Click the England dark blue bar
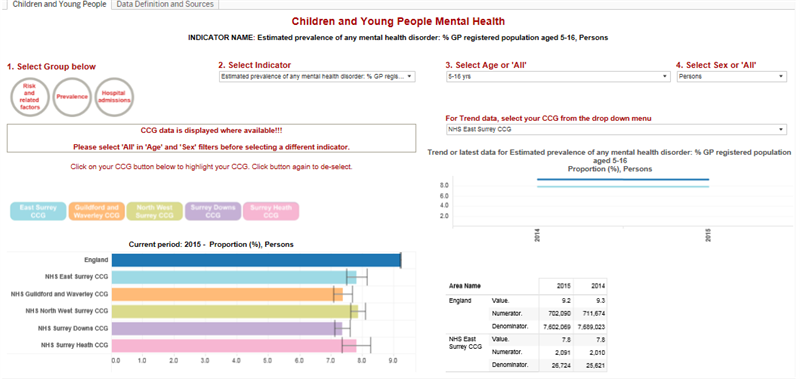Image resolution: width=800 pixels, height=379 pixels. pyautogui.click(x=256, y=260)
